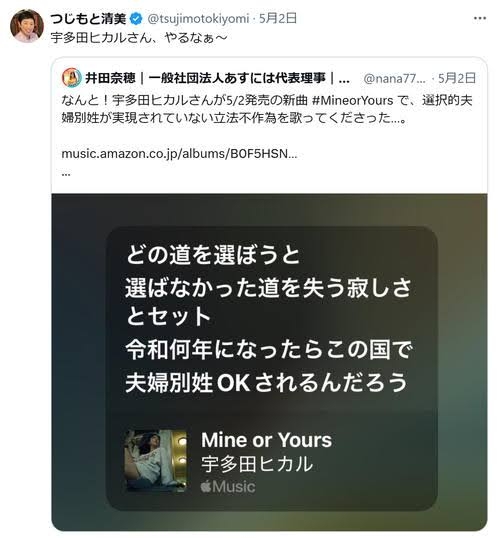500x538 pixels.
Task: Open the つじもと清美 display name
Action: point(89,19)
